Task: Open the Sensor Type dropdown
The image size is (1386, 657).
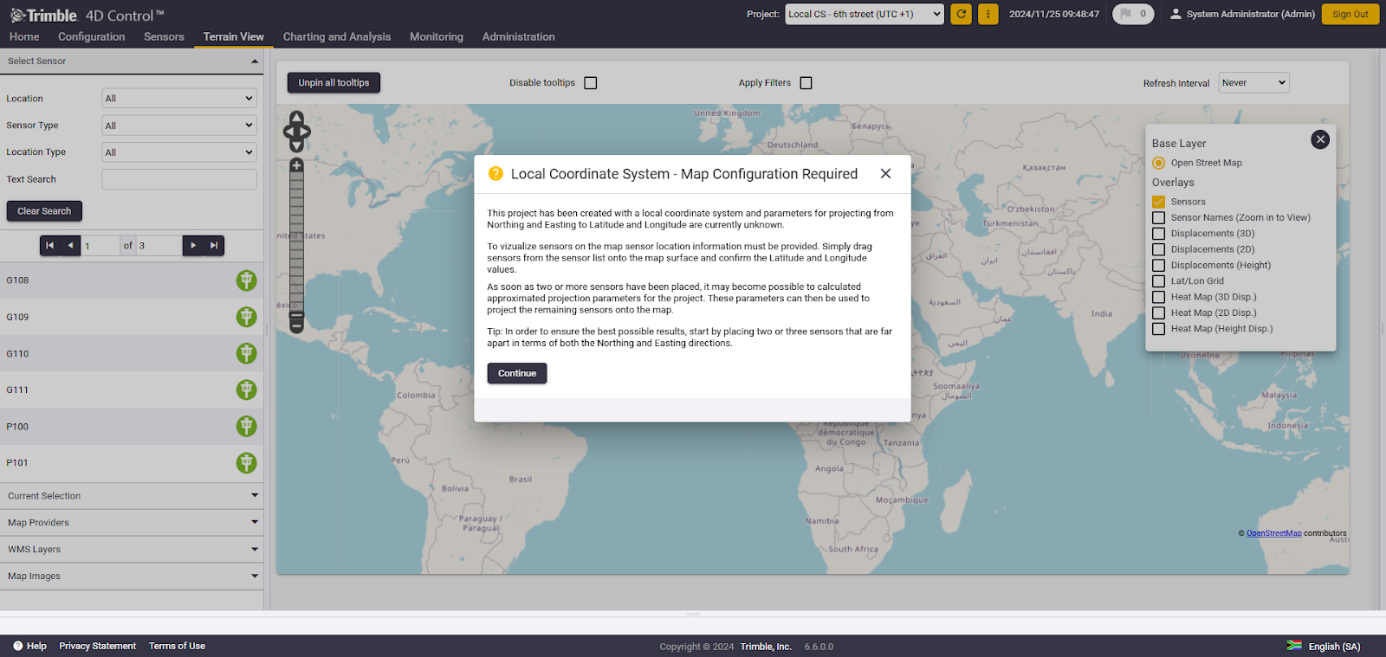Action: 179,126
